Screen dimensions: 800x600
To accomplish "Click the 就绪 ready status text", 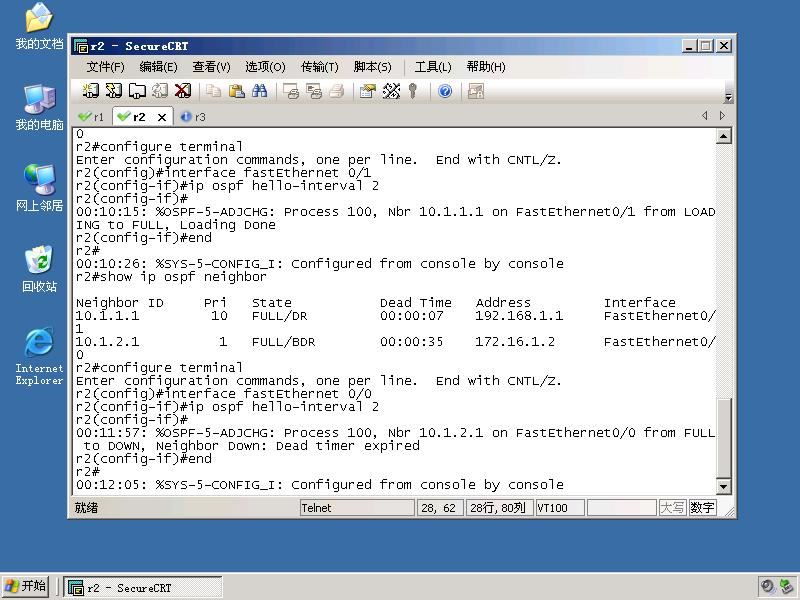I will [86, 508].
